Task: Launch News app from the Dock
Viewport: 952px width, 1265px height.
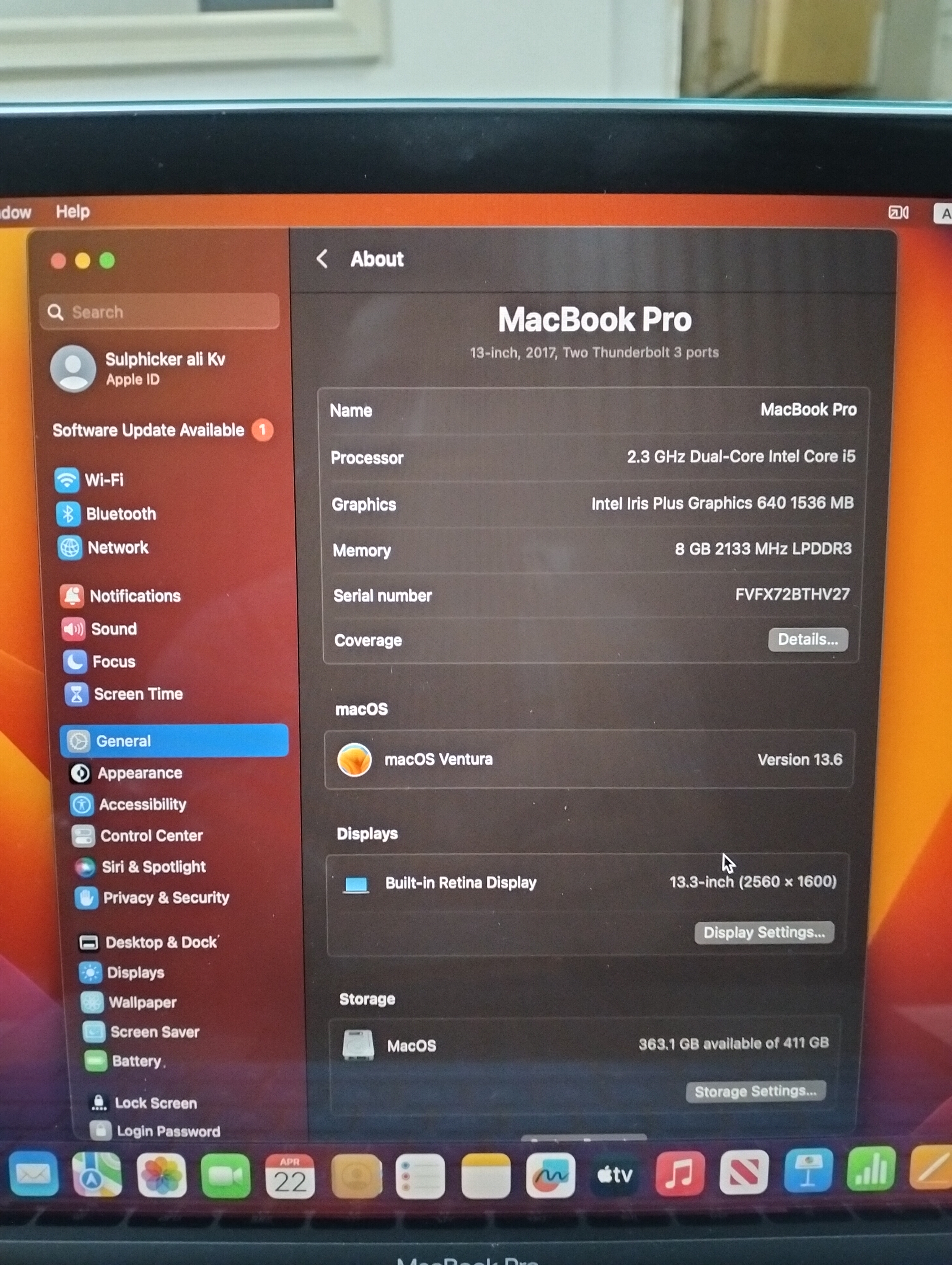Action: tap(744, 1172)
